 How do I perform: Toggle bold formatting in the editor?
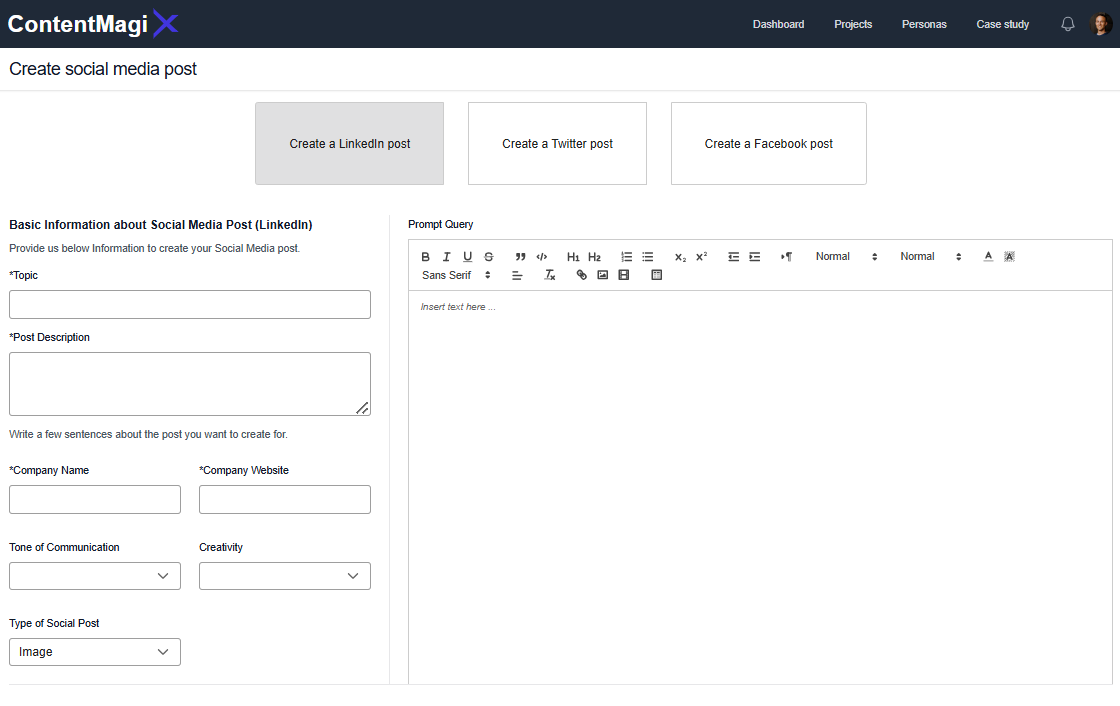(x=425, y=257)
